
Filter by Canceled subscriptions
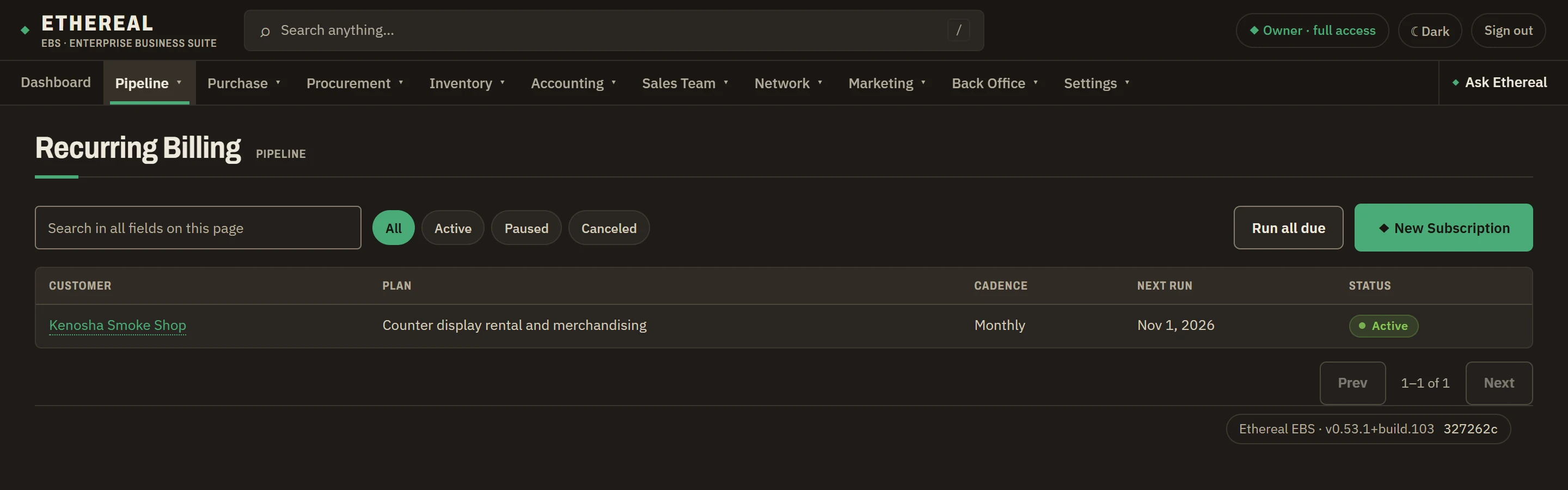pyautogui.click(x=608, y=228)
